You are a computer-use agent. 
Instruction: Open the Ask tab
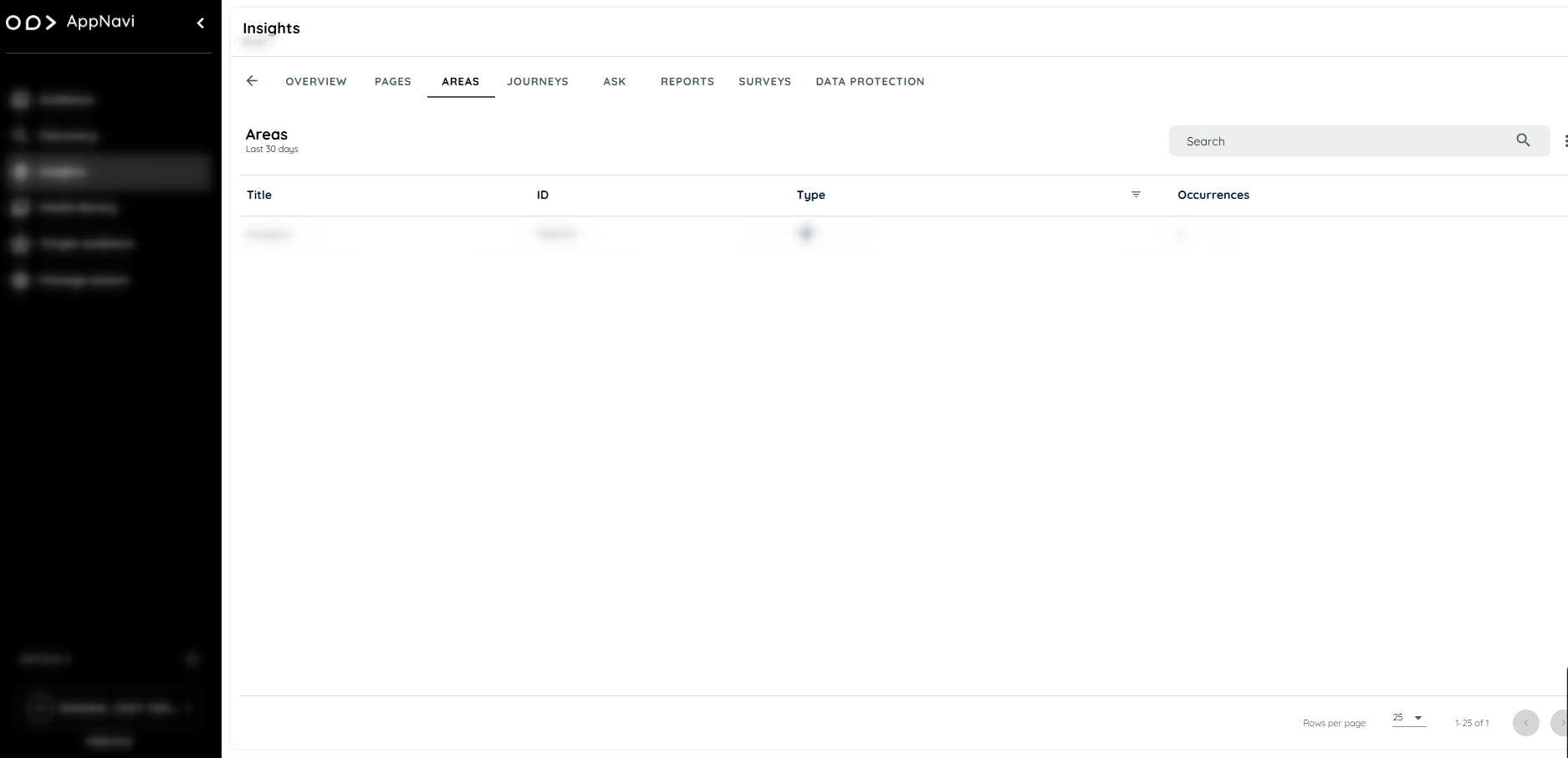click(615, 82)
